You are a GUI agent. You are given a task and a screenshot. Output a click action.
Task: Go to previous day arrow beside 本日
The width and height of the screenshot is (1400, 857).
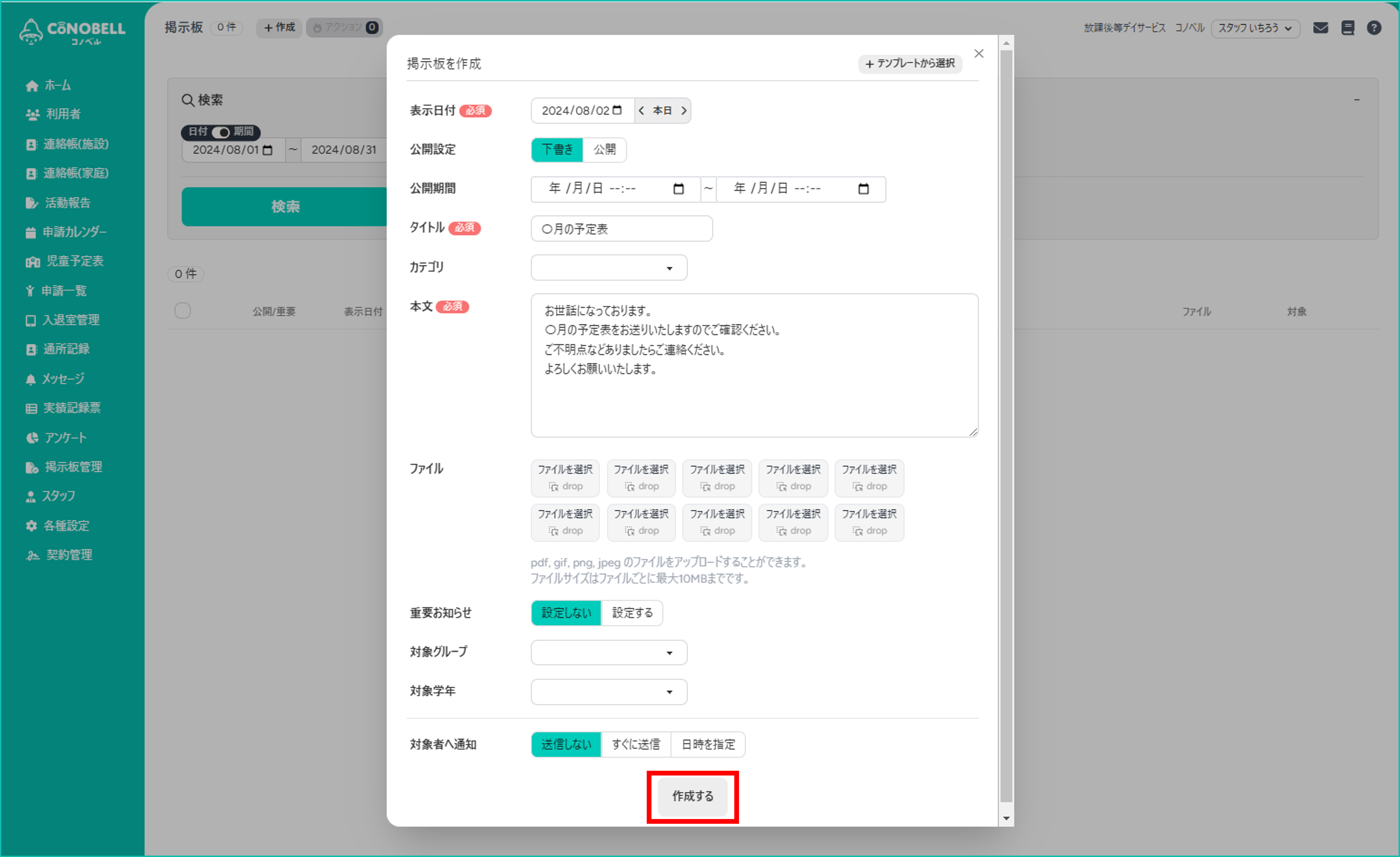point(641,110)
